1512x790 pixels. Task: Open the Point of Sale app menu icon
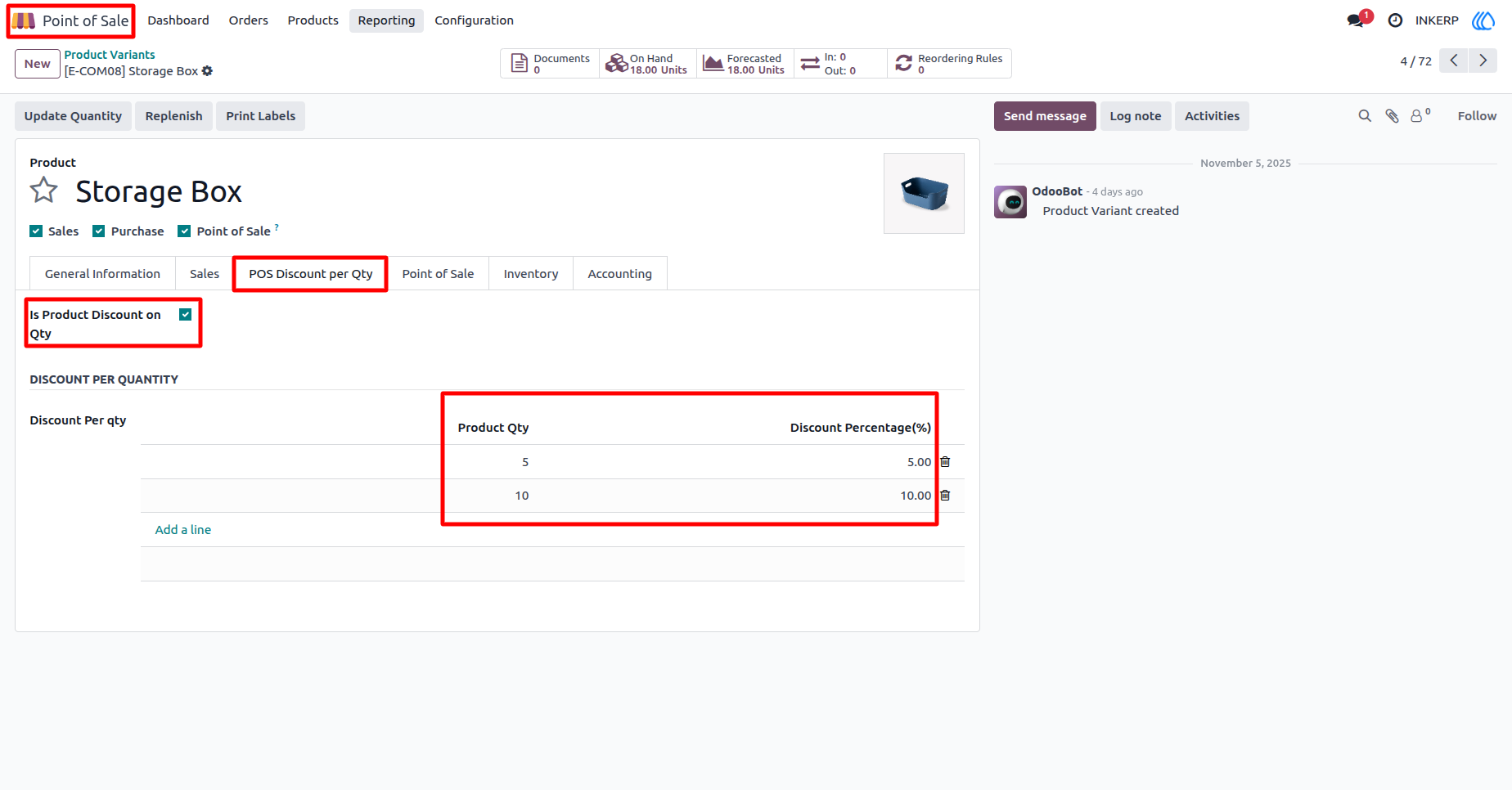pos(23,20)
